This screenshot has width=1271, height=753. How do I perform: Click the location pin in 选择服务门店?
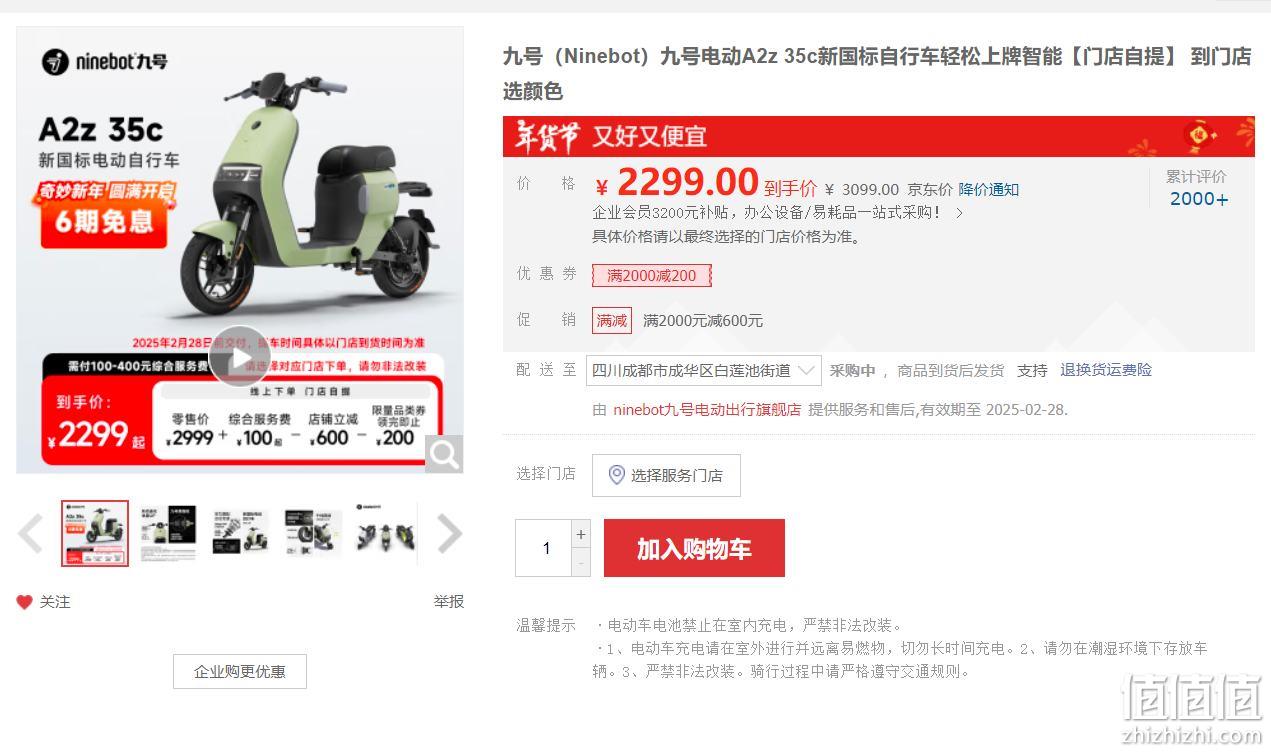tap(617, 475)
